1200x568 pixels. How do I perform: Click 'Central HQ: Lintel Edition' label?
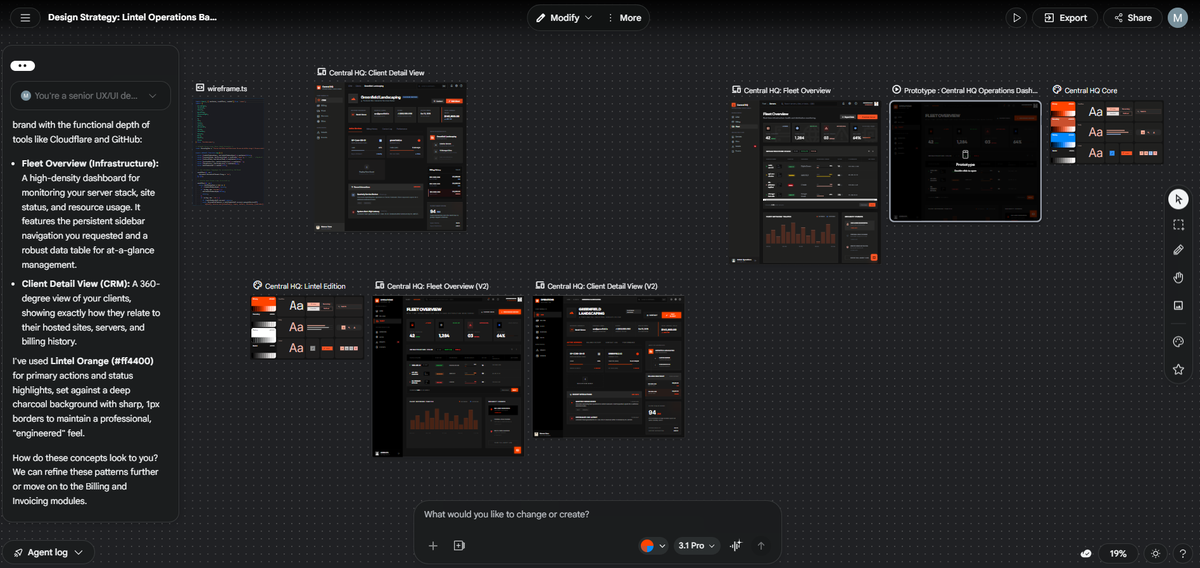305,286
